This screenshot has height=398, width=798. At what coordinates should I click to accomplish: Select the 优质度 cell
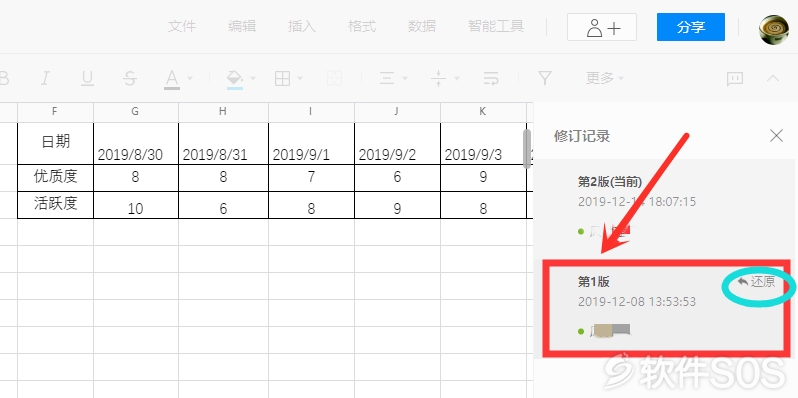pyautogui.click(x=55, y=178)
